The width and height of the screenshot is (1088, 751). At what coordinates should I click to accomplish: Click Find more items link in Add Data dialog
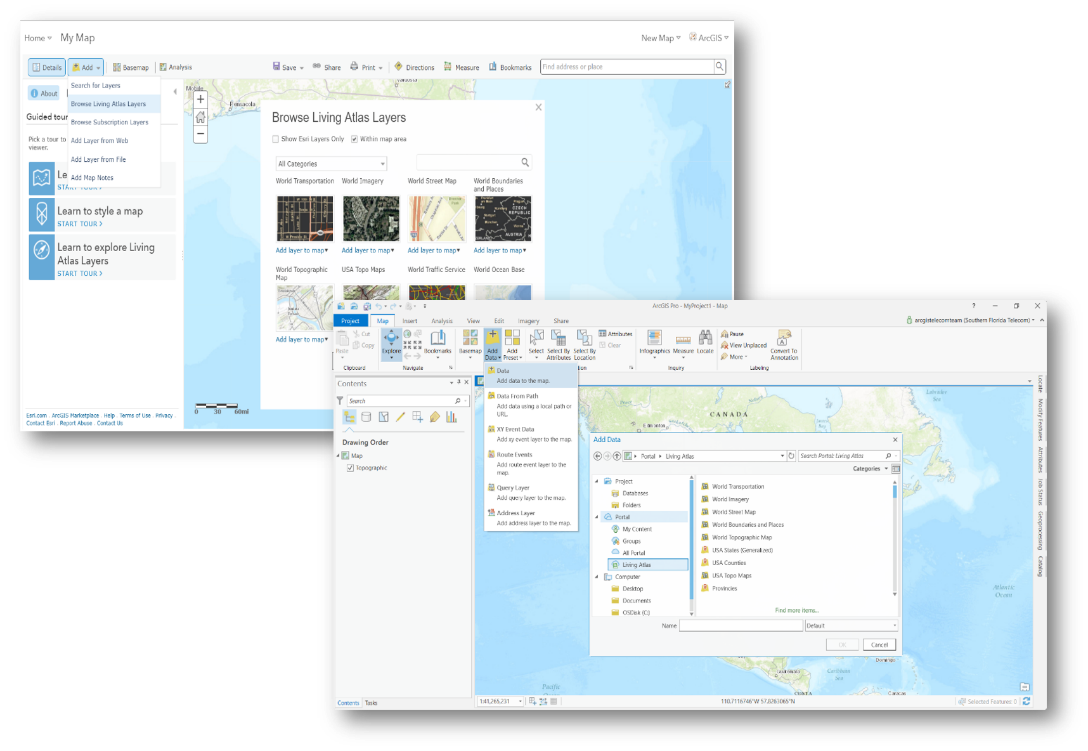tap(797, 610)
